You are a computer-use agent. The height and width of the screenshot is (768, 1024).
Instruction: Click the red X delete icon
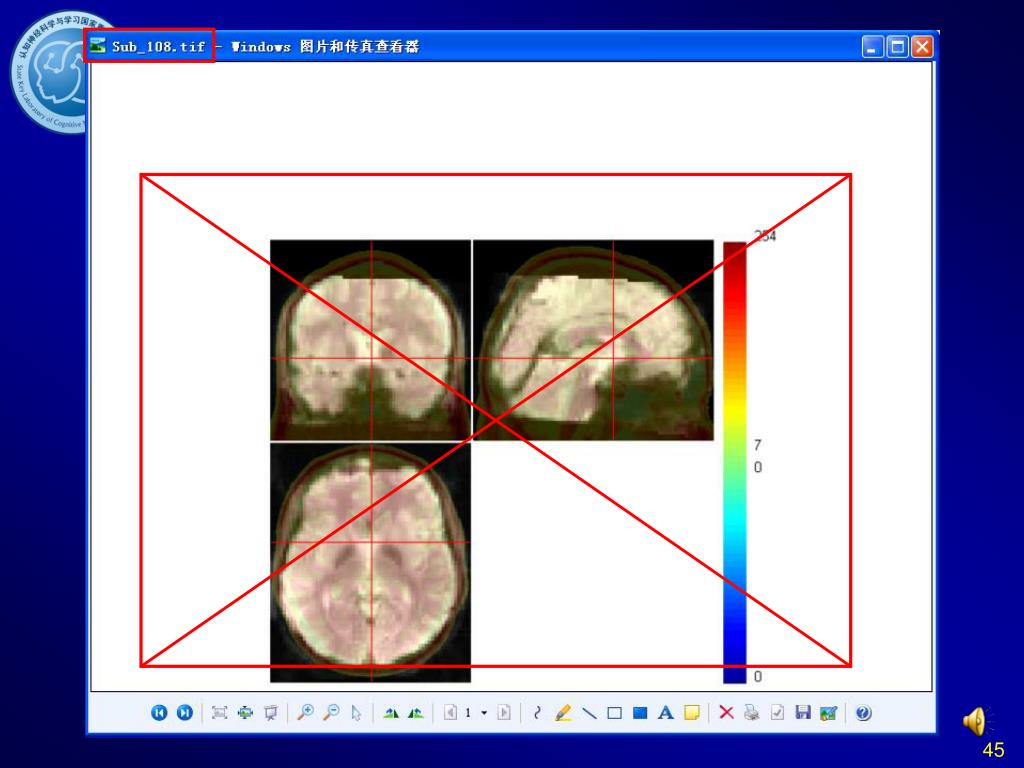[726, 712]
